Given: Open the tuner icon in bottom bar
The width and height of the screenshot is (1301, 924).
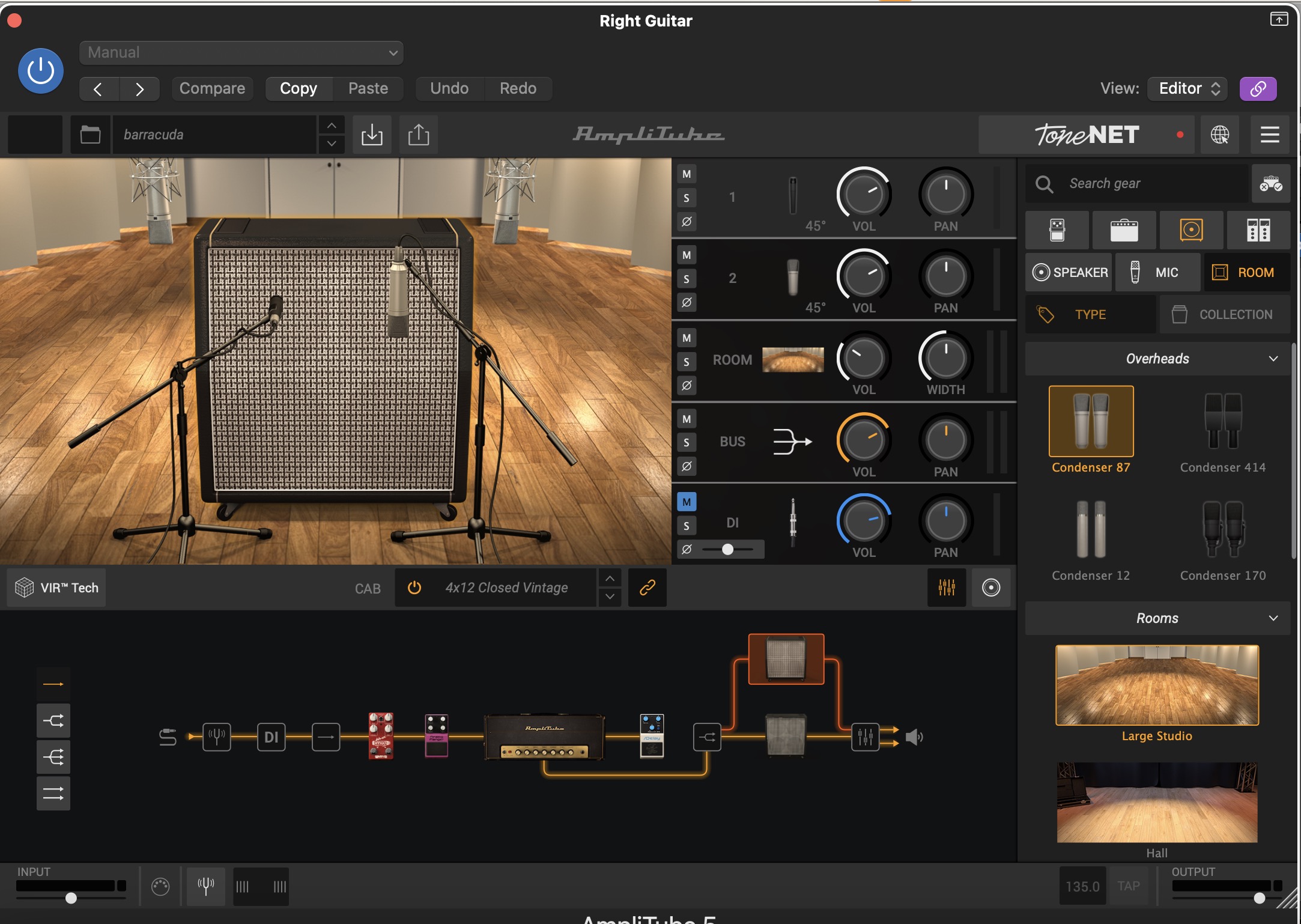Looking at the screenshot, I should pyautogui.click(x=205, y=887).
